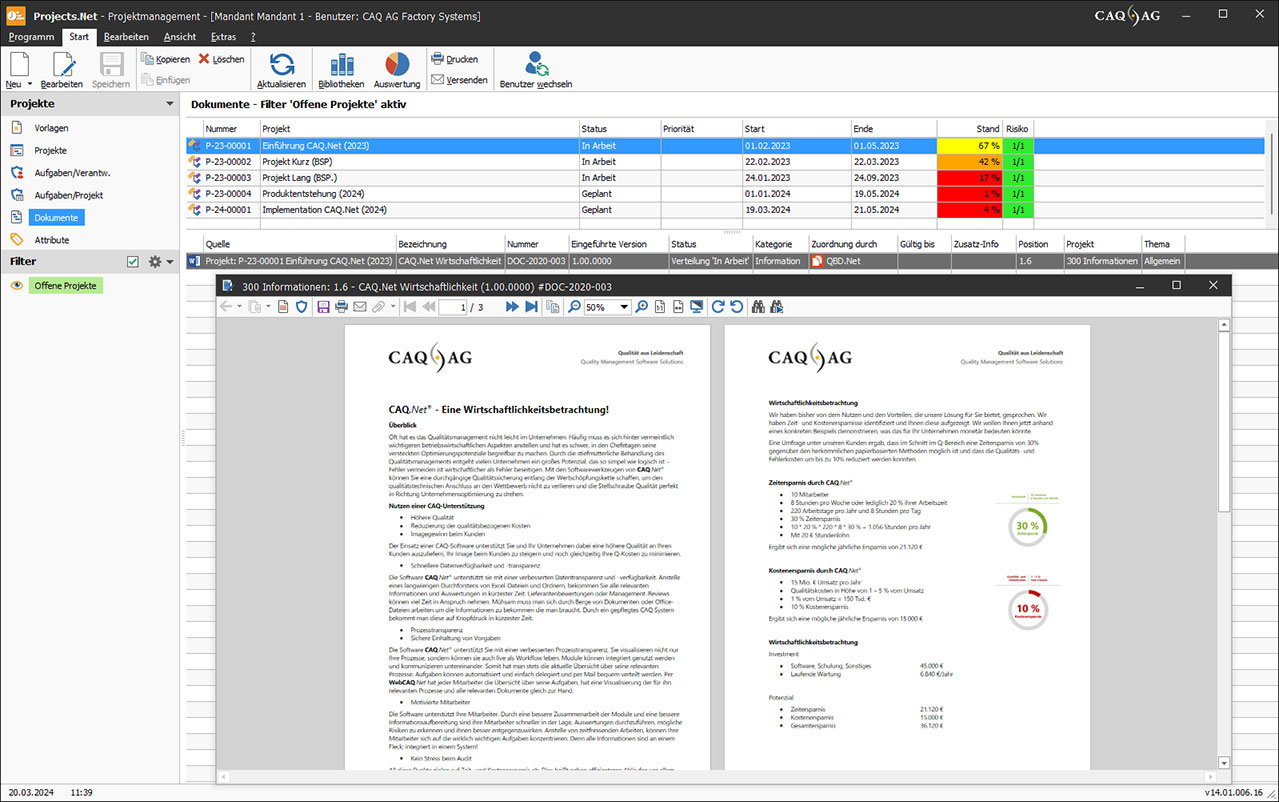This screenshot has width=1279, height=802.
Task: Select the Offene Projekte filter
Action: click(x=66, y=286)
